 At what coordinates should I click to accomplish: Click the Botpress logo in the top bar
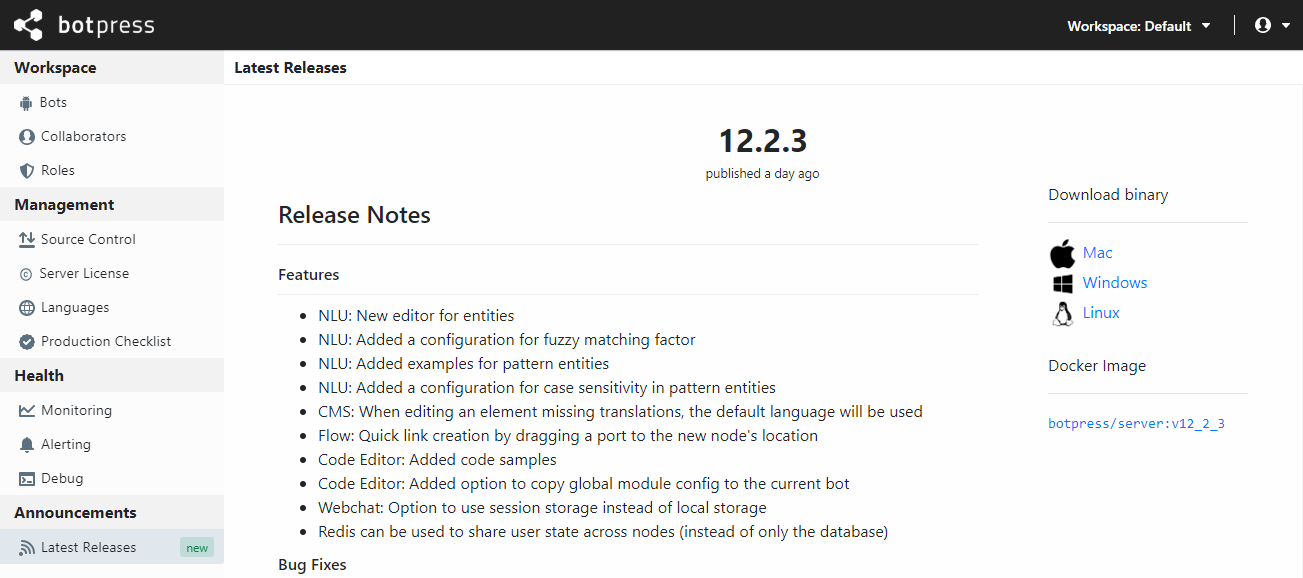(x=83, y=24)
